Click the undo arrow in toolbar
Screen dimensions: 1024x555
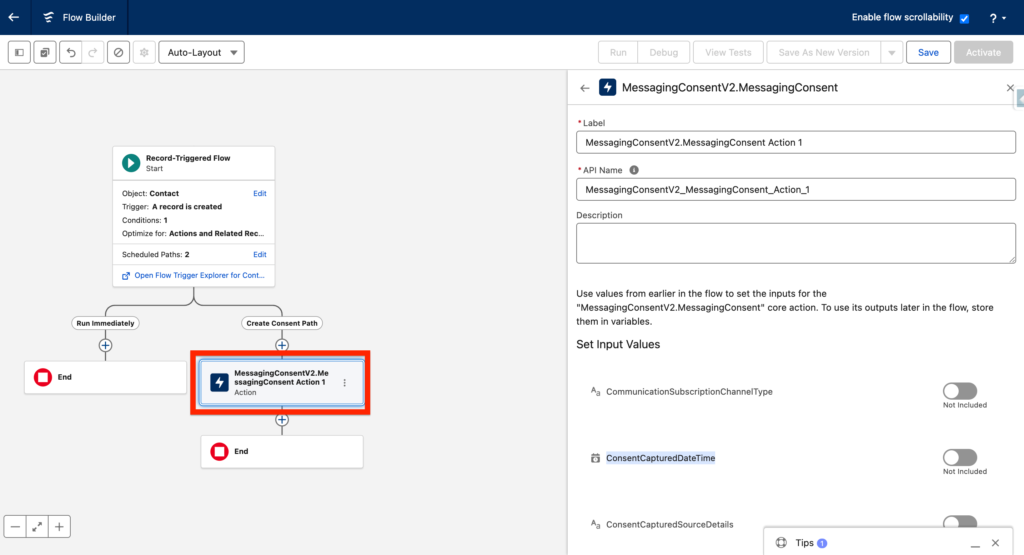point(71,52)
